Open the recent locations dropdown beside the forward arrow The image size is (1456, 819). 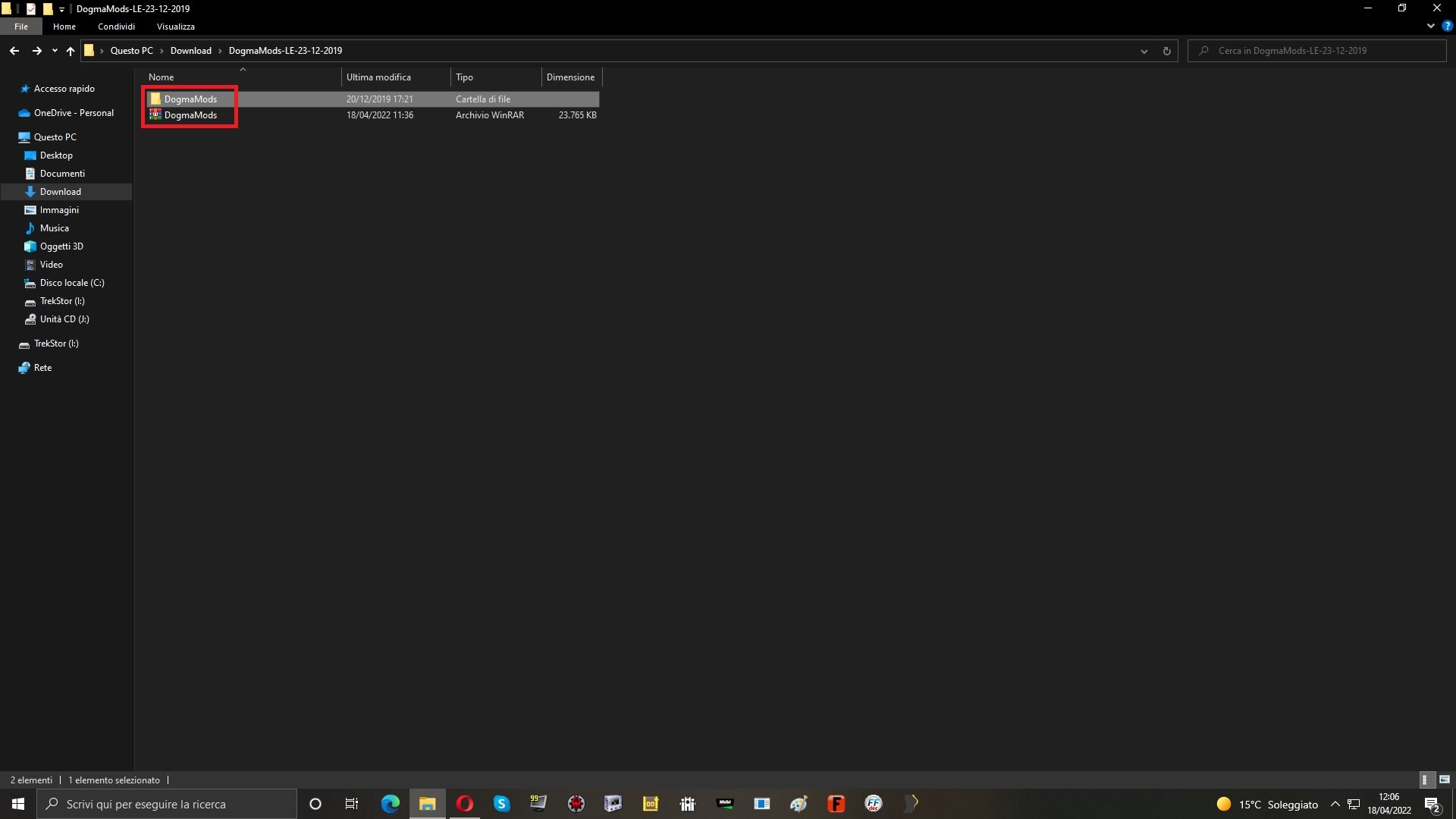coord(54,51)
